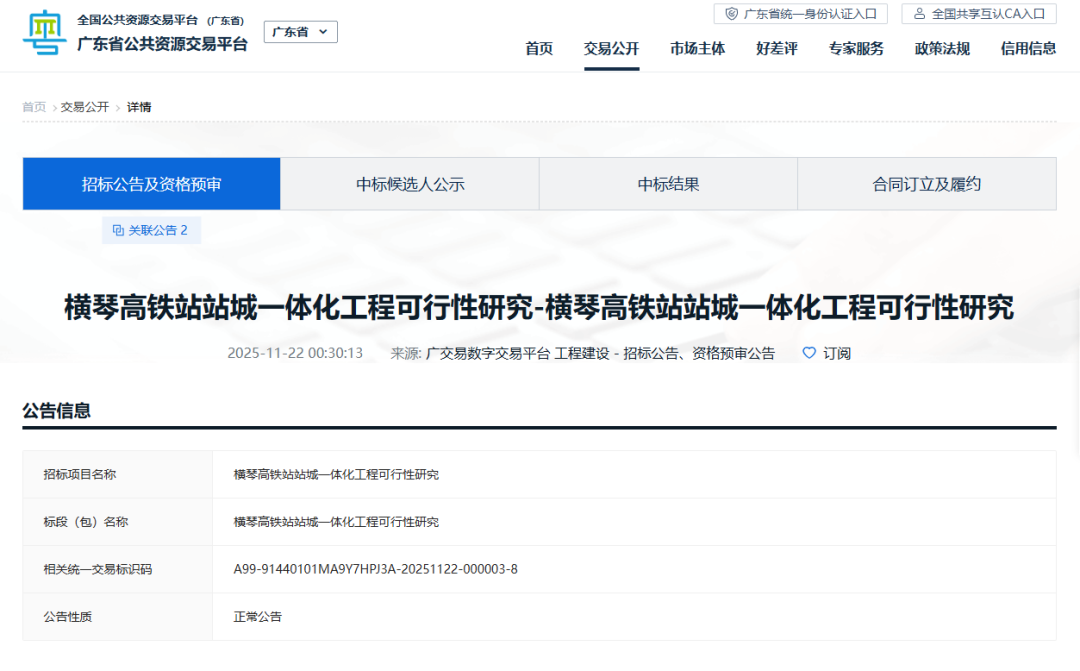Select 交易公开 in top navigation
Viewport: 1080px width, 671px height.
coord(611,48)
